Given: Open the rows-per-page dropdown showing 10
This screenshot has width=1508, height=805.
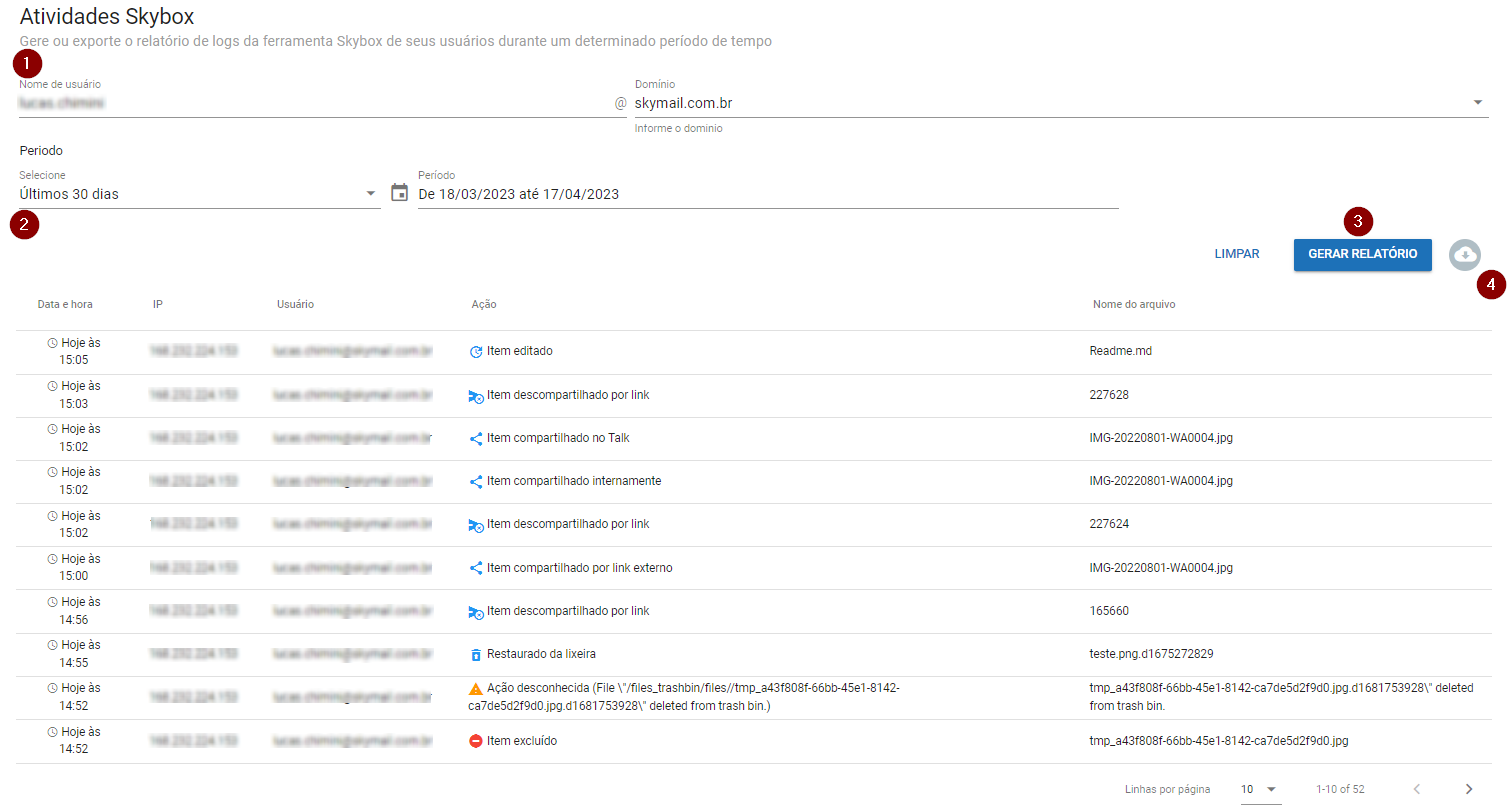Looking at the screenshot, I should pyautogui.click(x=1260, y=789).
